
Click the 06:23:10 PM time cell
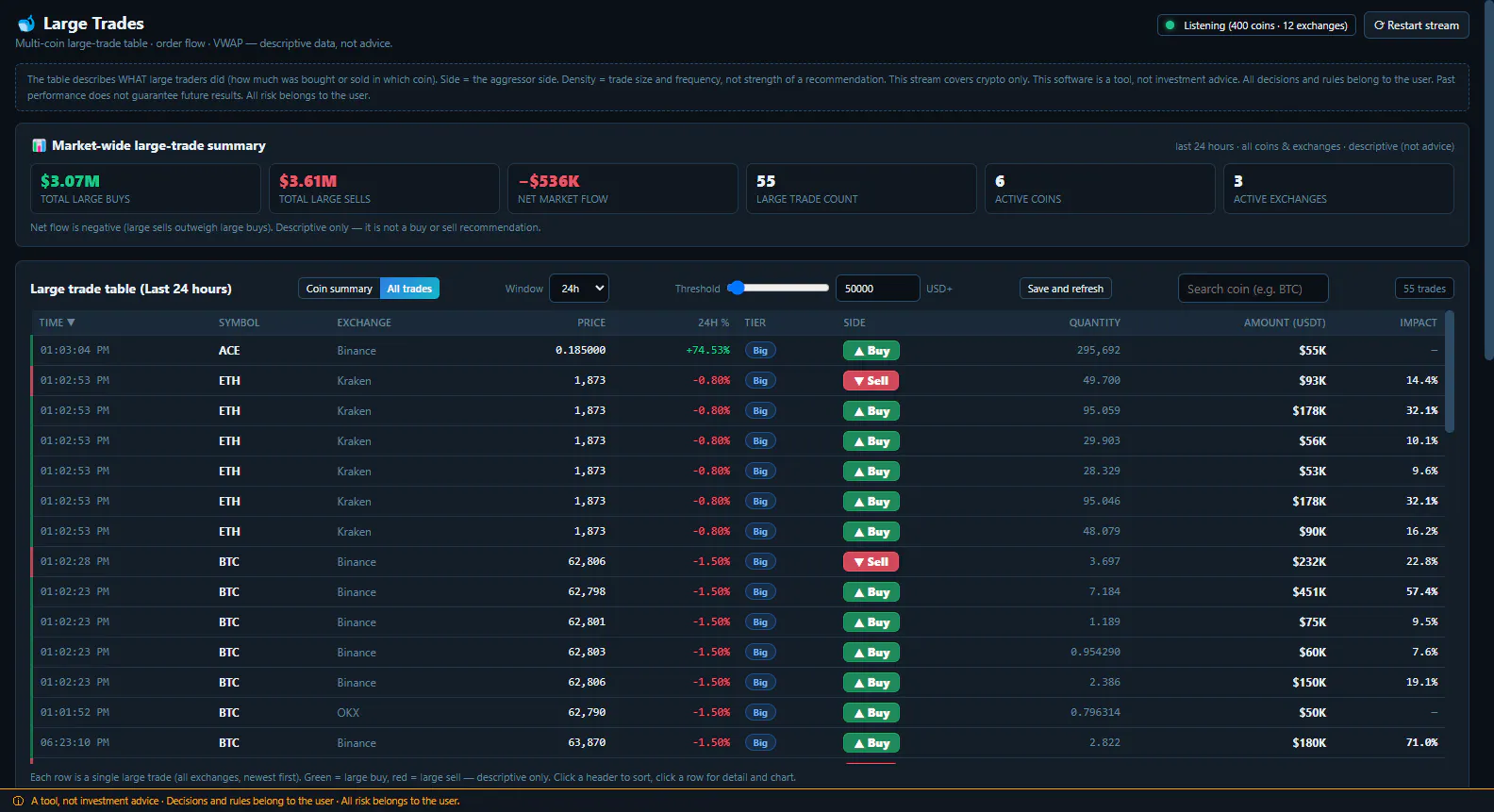[x=75, y=743]
